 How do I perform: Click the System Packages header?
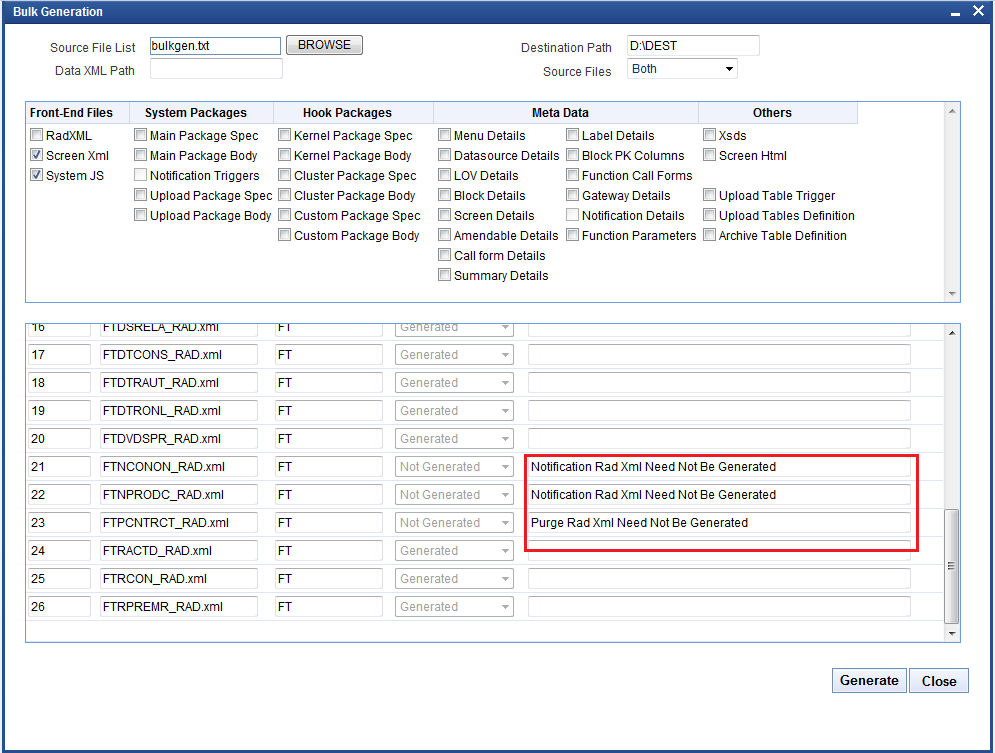point(202,113)
